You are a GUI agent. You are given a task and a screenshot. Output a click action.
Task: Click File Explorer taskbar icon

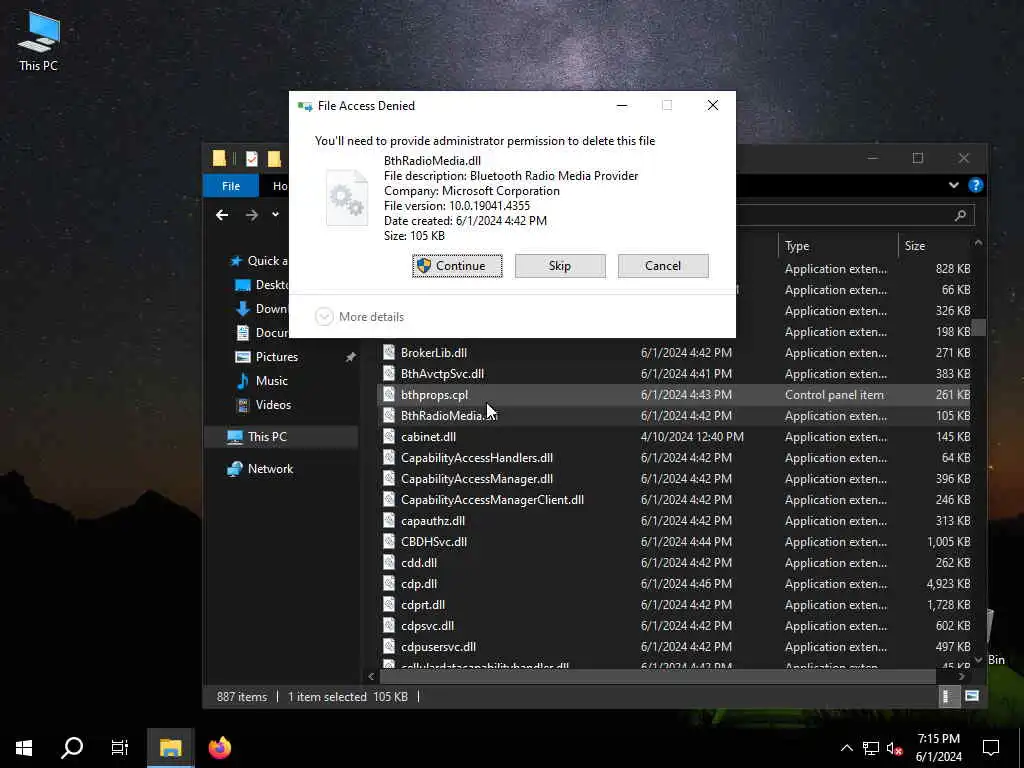[x=170, y=748]
